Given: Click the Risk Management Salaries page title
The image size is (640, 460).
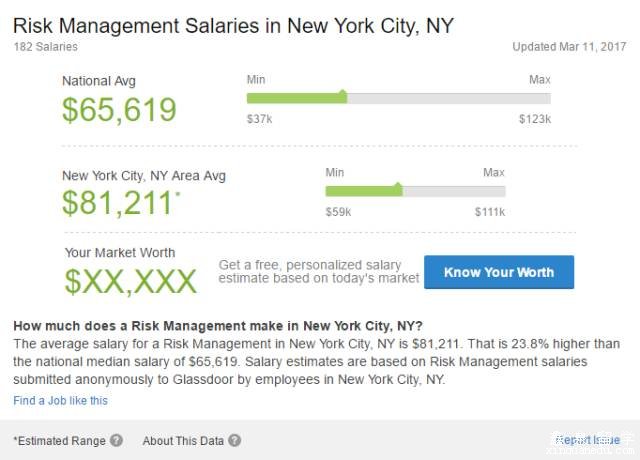Looking at the screenshot, I should [233, 26].
